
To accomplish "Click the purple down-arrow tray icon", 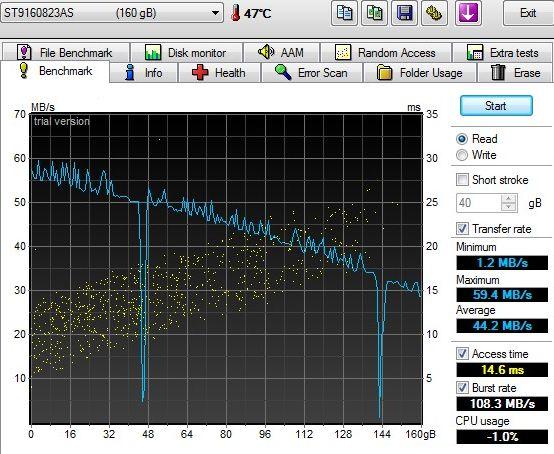I will [468, 13].
